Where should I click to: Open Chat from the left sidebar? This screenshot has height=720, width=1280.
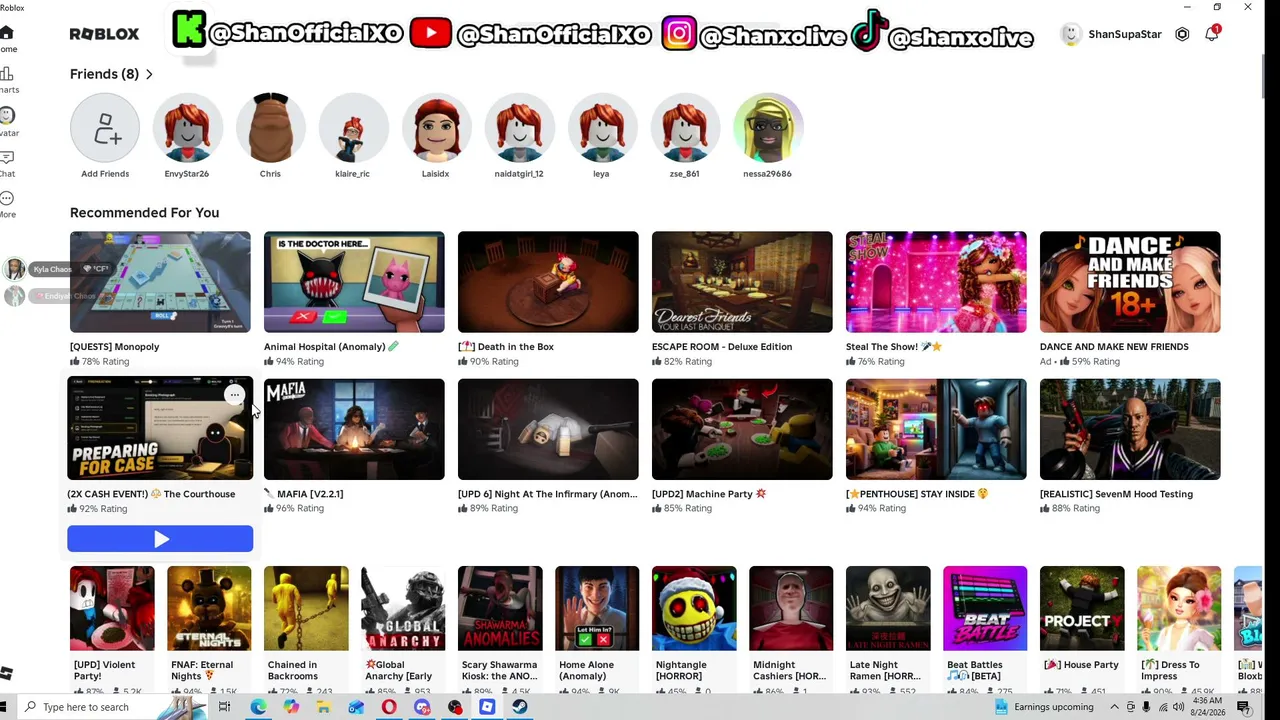tap(7, 164)
